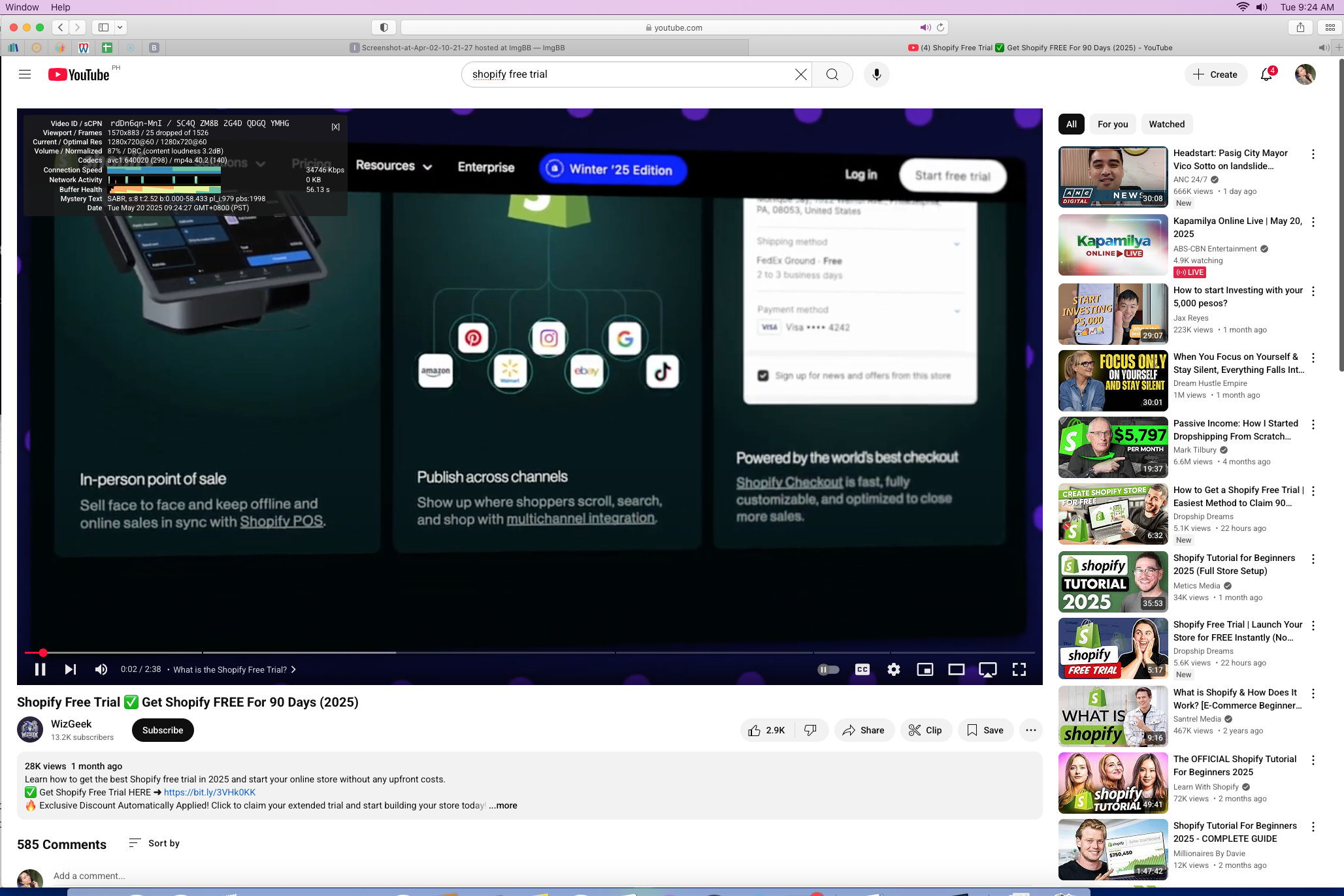The height and width of the screenshot is (896, 1344).
Task: Open options menu for Passive Income video
Action: pyautogui.click(x=1313, y=424)
